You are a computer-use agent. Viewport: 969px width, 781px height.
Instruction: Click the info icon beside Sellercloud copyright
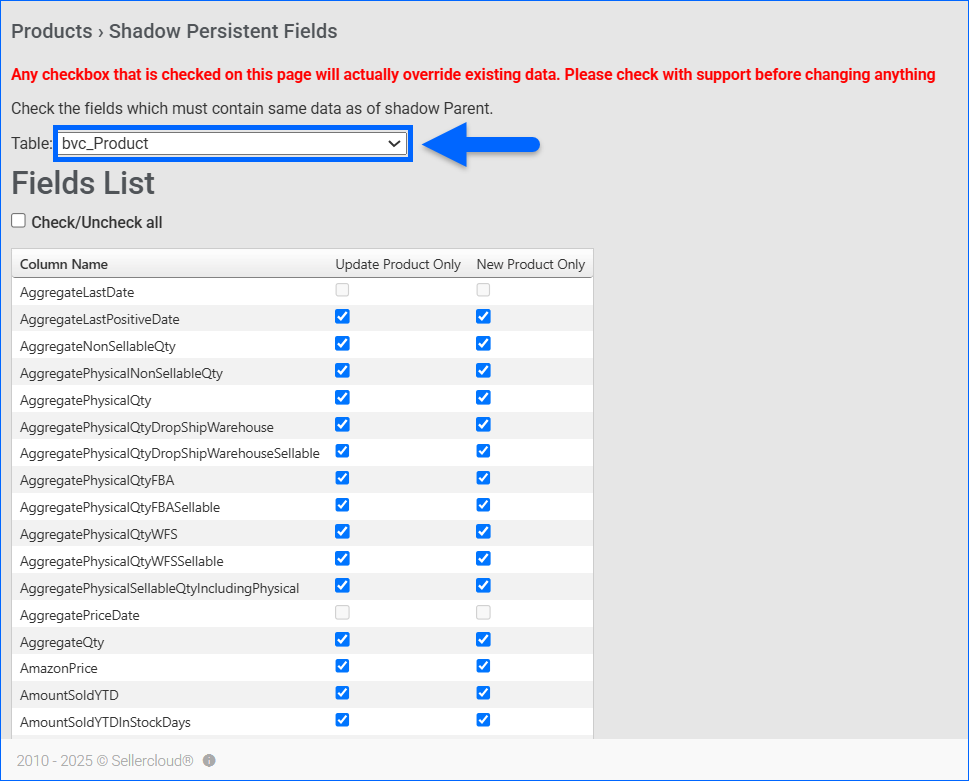pyautogui.click(x=209, y=761)
